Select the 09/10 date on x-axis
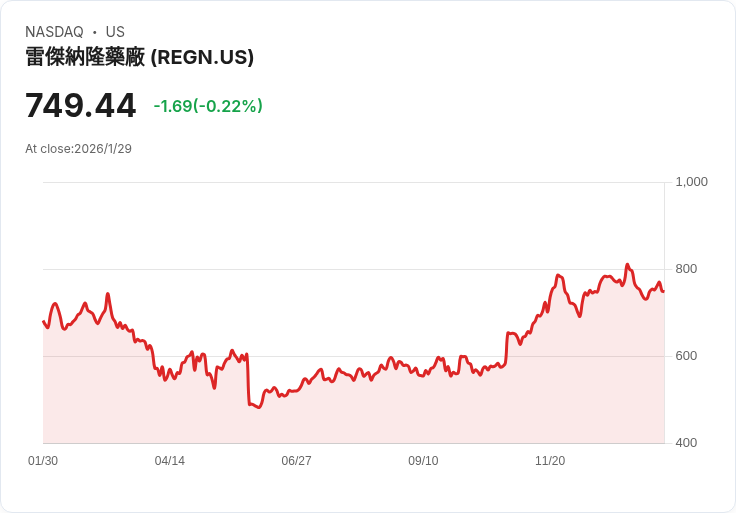The width and height of the screenshot is (736, 513). 423,461
